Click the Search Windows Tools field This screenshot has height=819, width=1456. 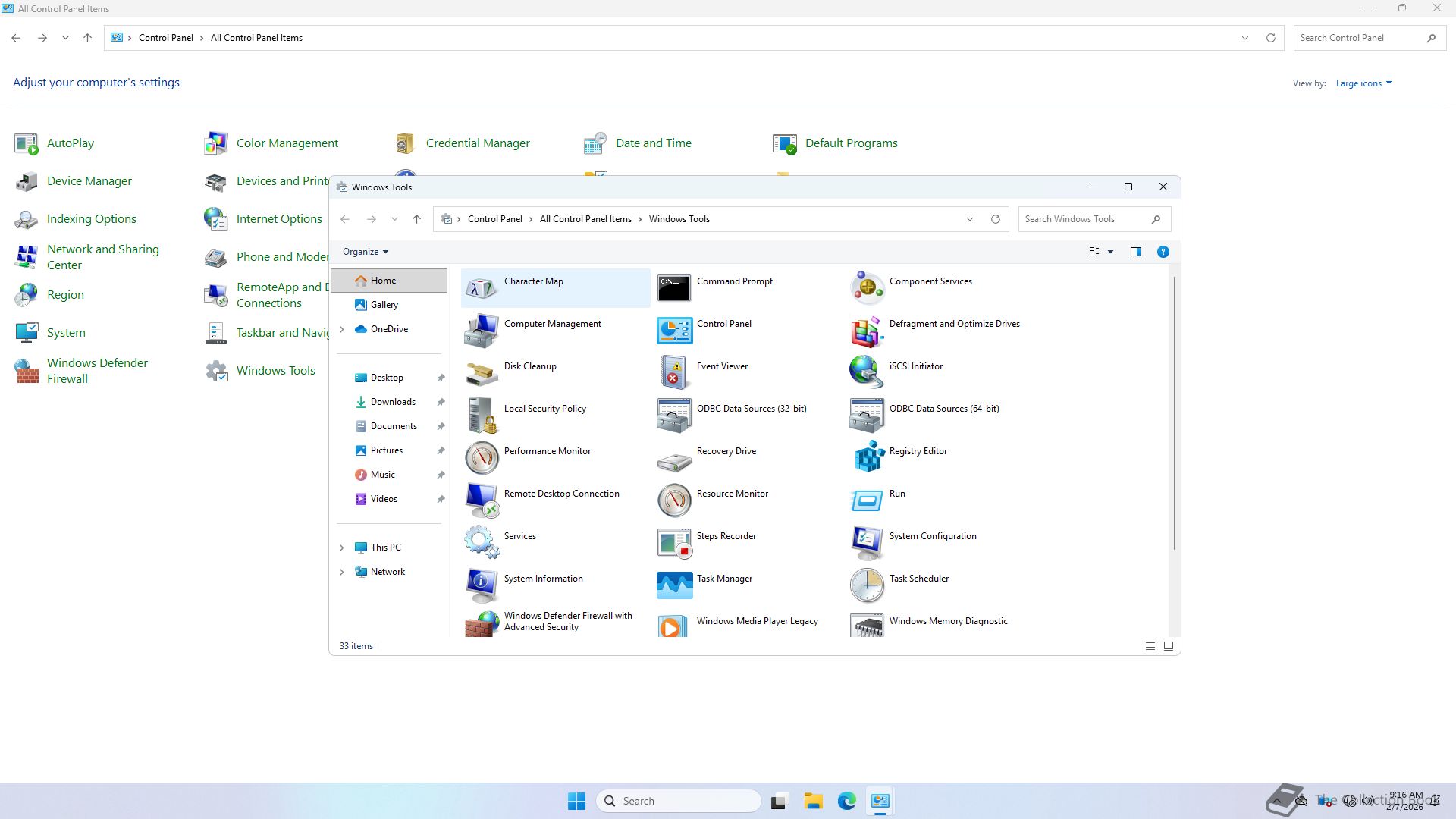coord(1084,219)
